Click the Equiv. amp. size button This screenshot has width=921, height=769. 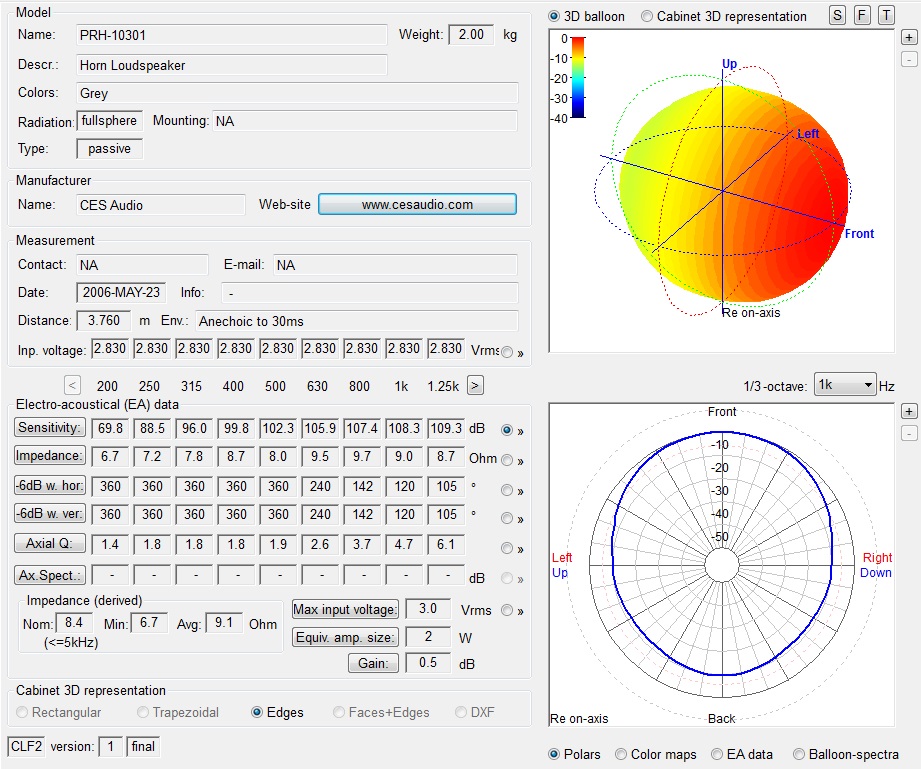345,637
